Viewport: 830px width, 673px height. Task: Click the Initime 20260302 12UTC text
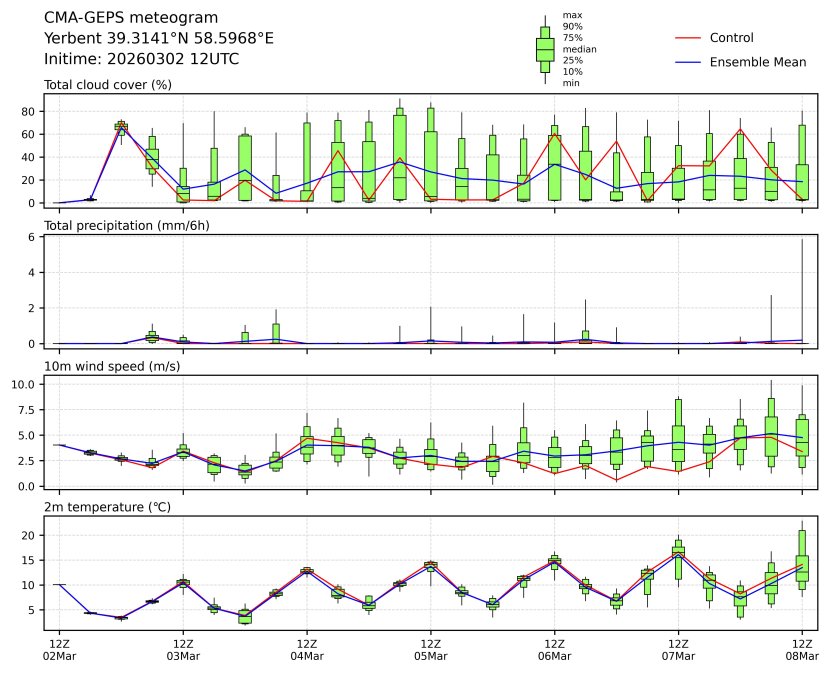point(141,59)
